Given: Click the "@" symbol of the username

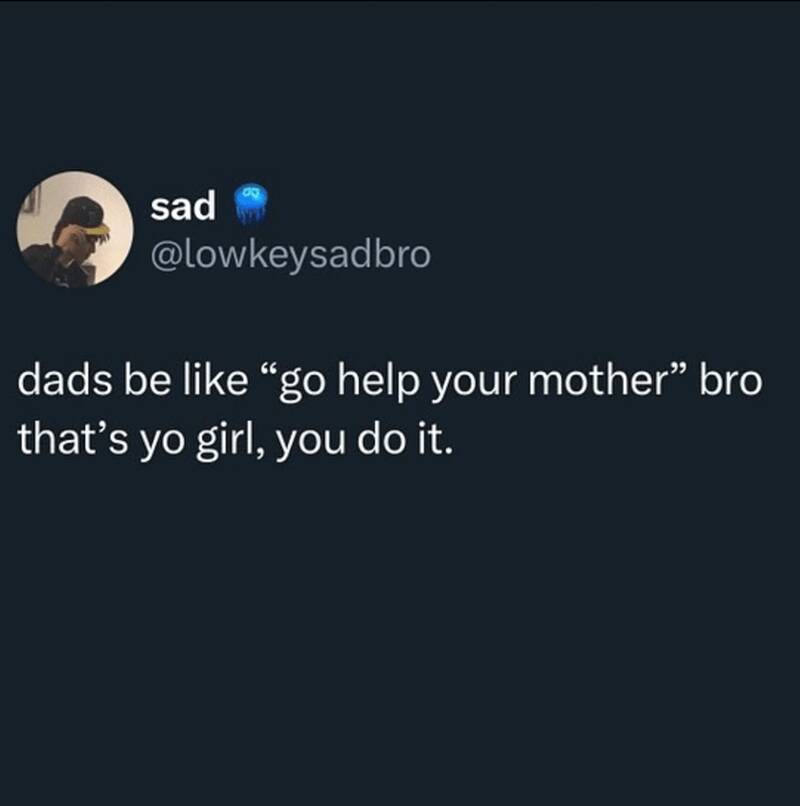Looking at the screenshot, I should click(167, 256).
